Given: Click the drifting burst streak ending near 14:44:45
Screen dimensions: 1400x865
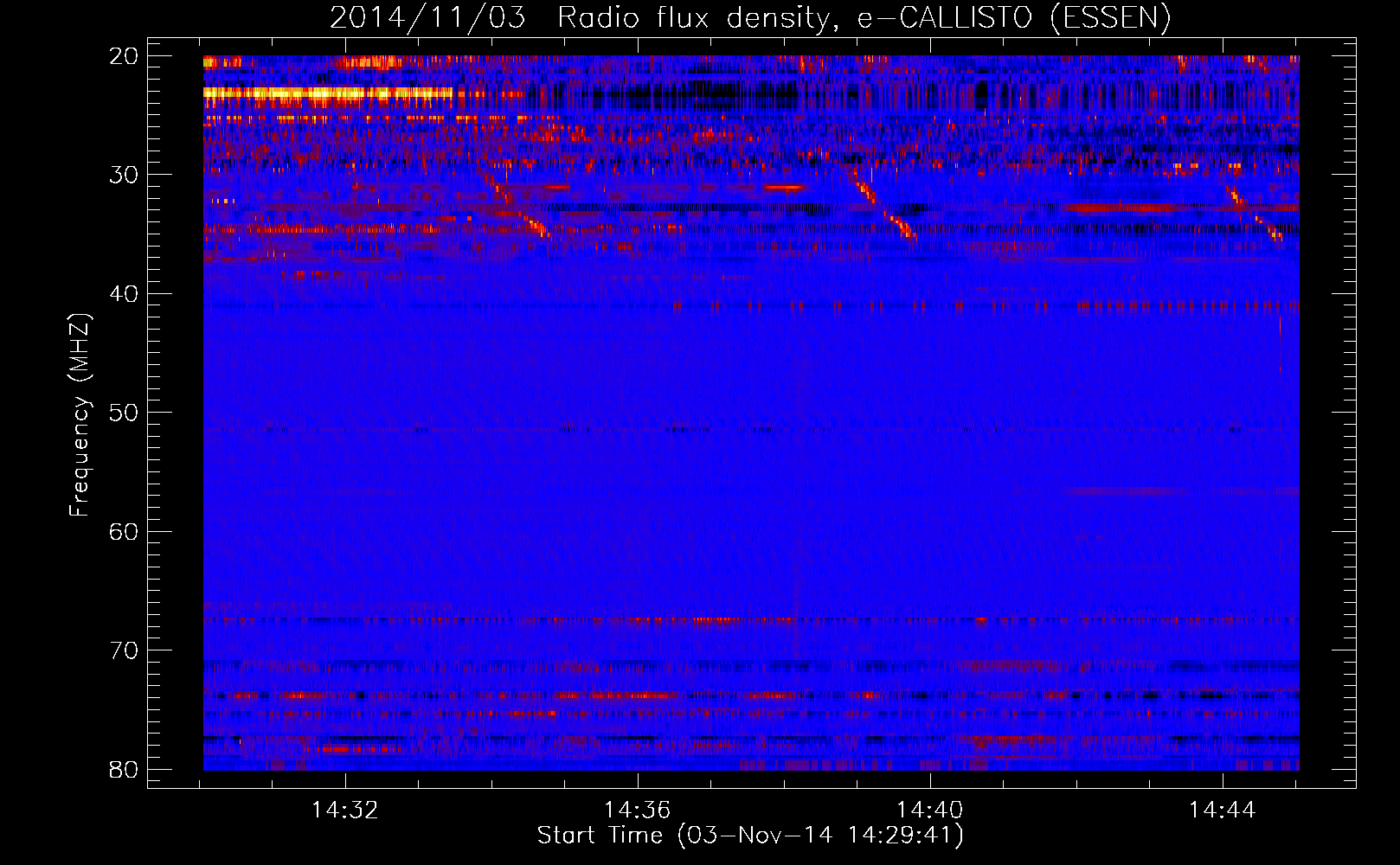Looking at the screenshot, I should point(1254,214).
